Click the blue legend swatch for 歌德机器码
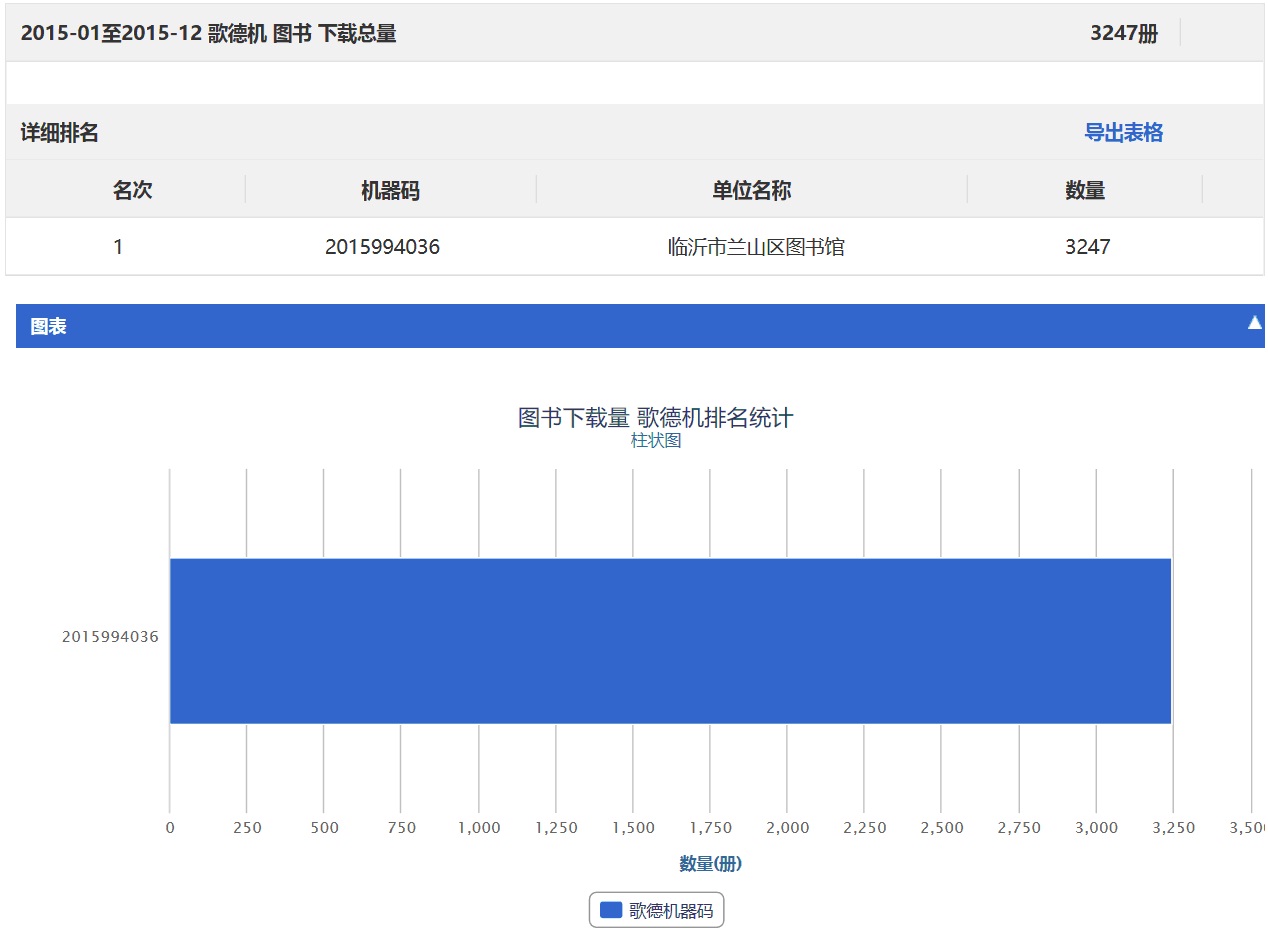Screen dimensions: 1268x940 click(x=611, y=910)
